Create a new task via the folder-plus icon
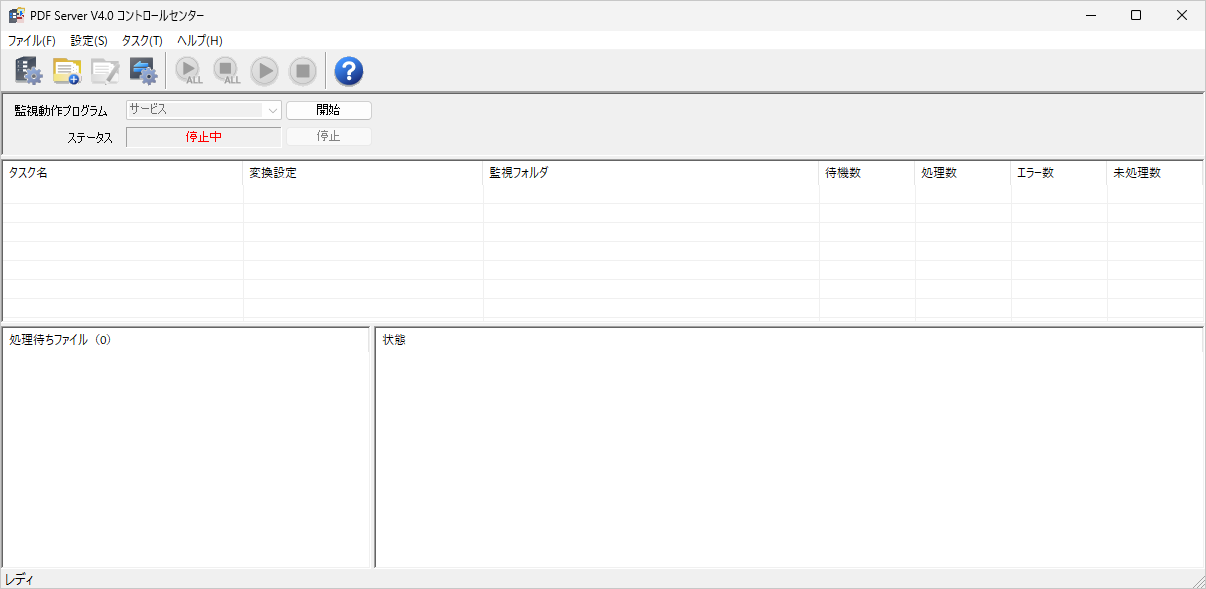The height and width of the screenshot is (589, 1206). click(66, 70)
